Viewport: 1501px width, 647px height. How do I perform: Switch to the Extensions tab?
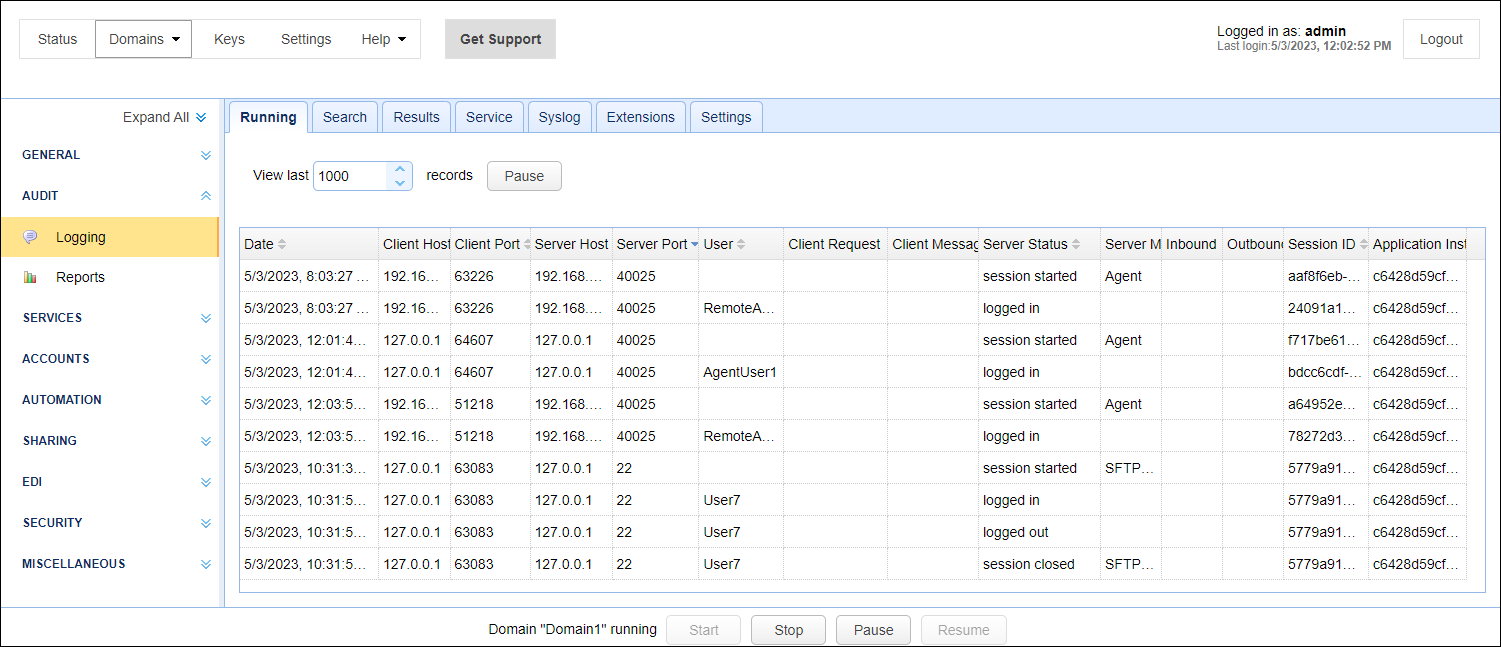tap(641, 117)
